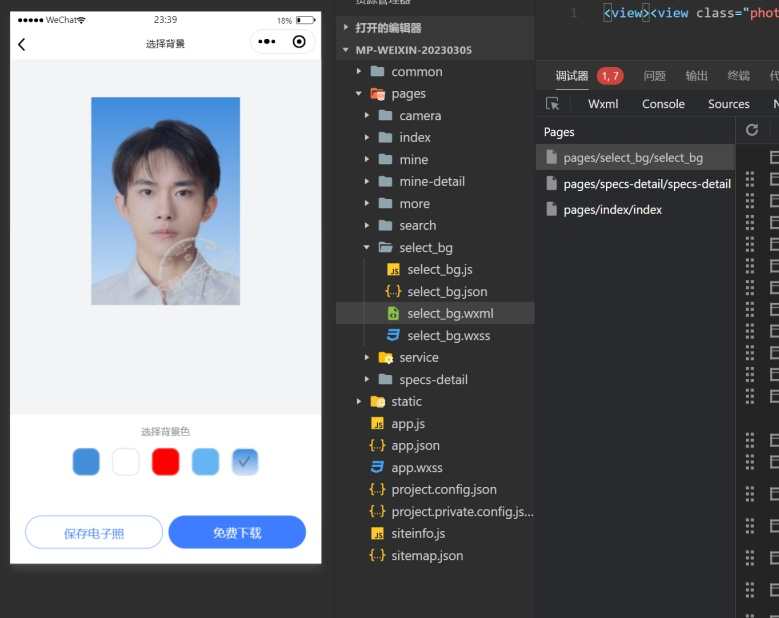Click page icon beside pages/index/index
The height and width of the screenshot is (618, 779).
pos(551,210)
